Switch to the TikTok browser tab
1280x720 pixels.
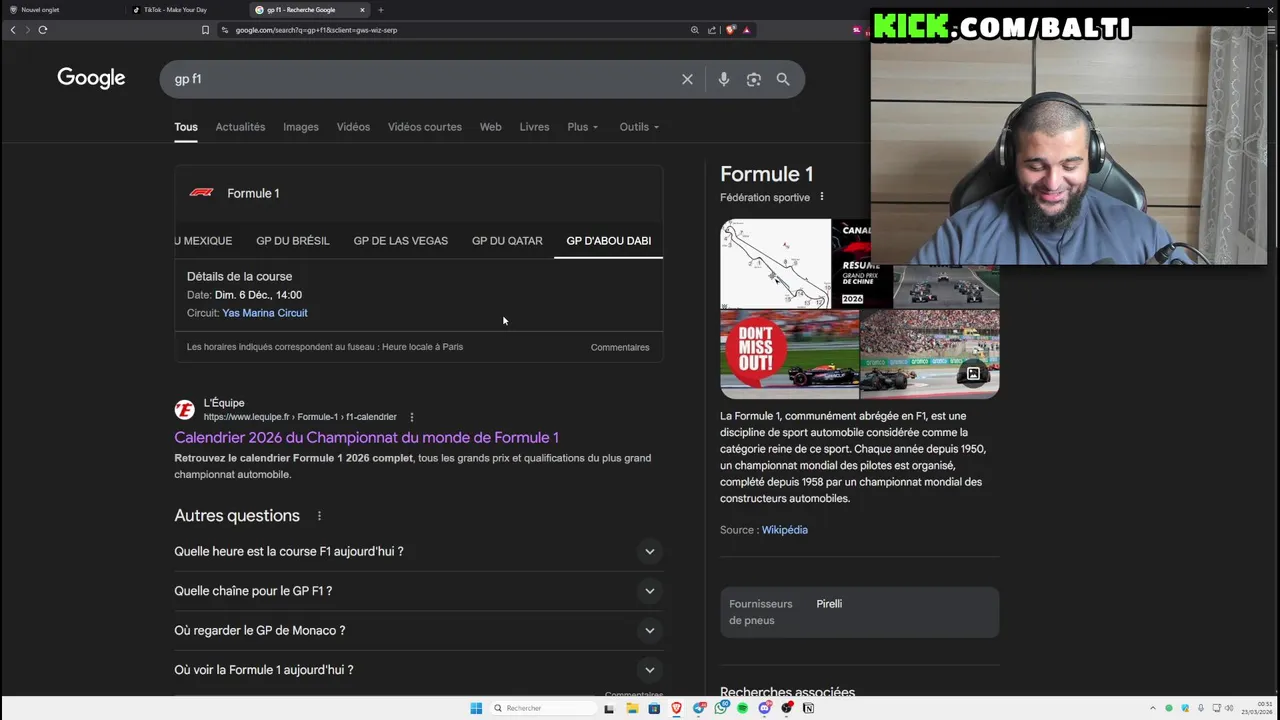tap(175, 10)
